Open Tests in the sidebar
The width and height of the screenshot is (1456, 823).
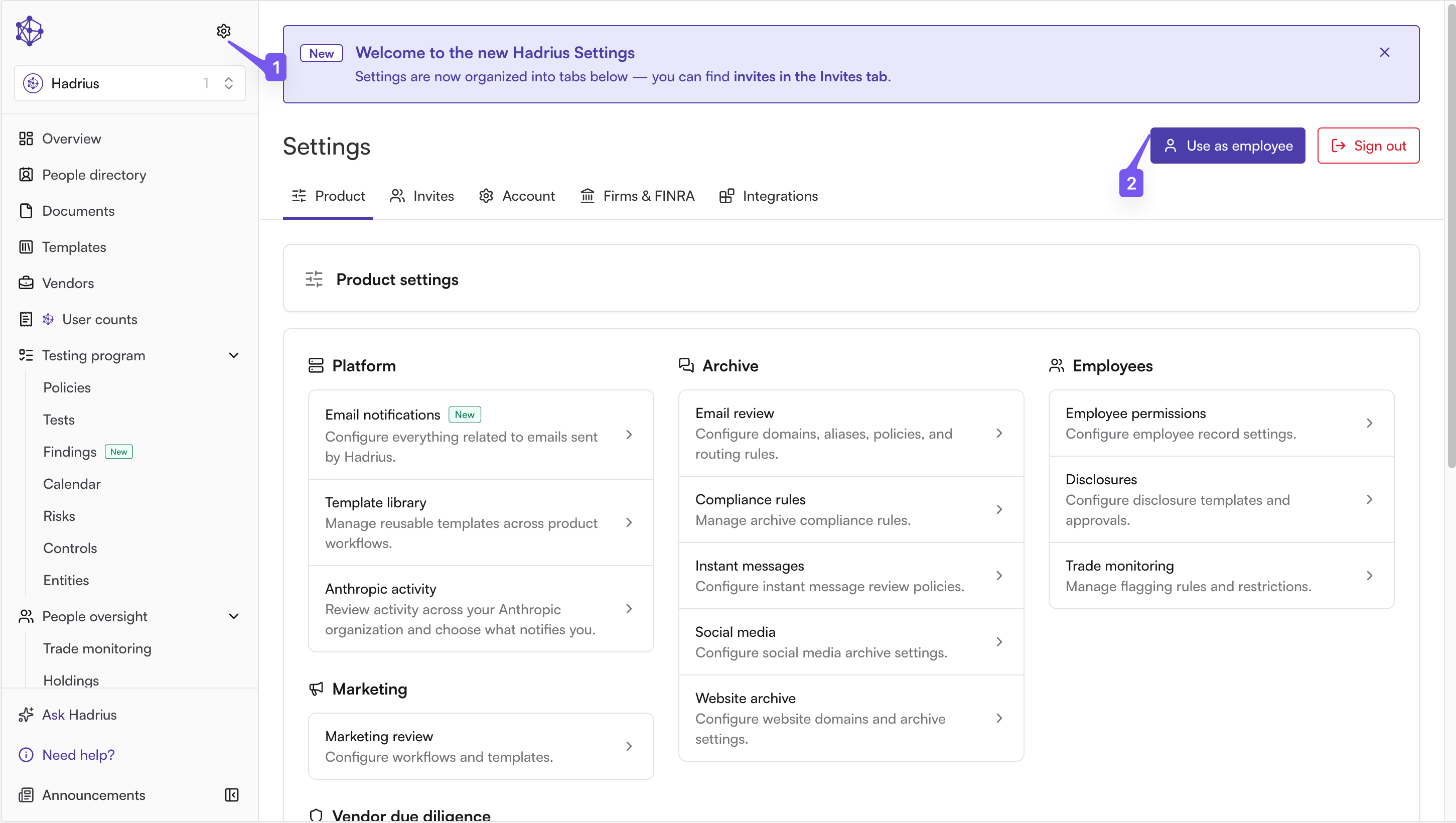(x=59, y=420)
